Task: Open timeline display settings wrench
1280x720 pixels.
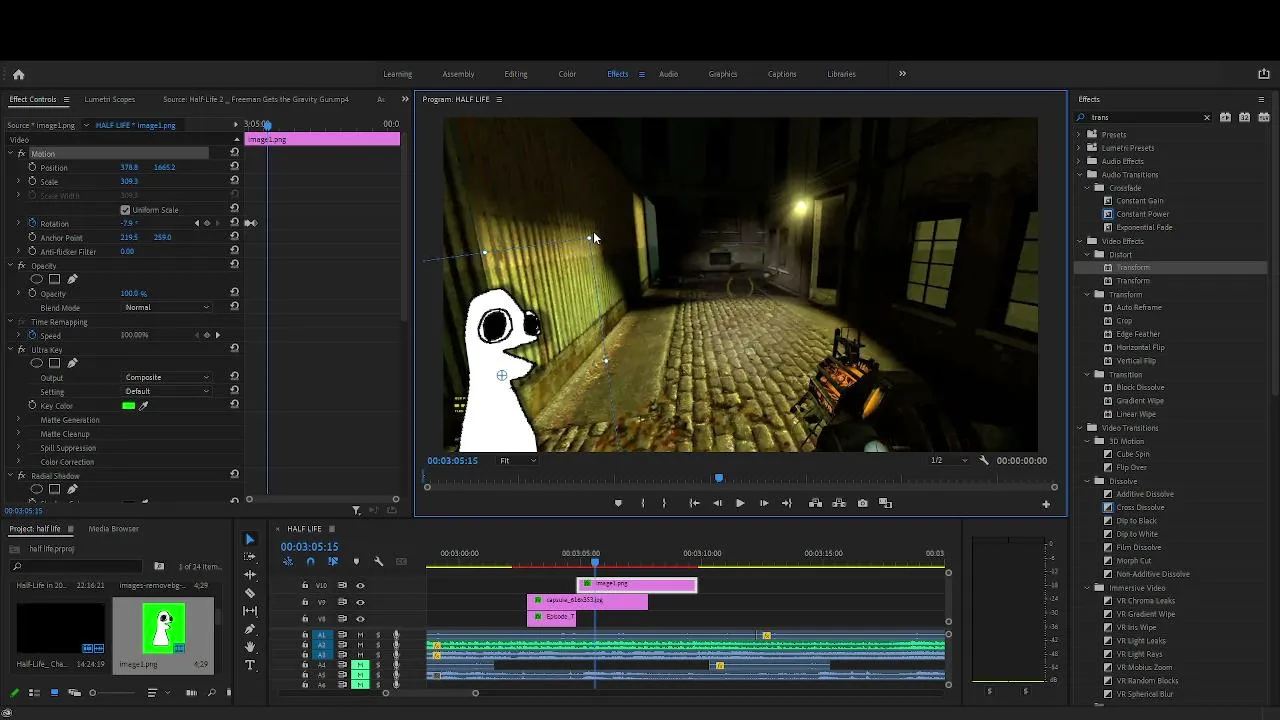Action: pos(378,561)
